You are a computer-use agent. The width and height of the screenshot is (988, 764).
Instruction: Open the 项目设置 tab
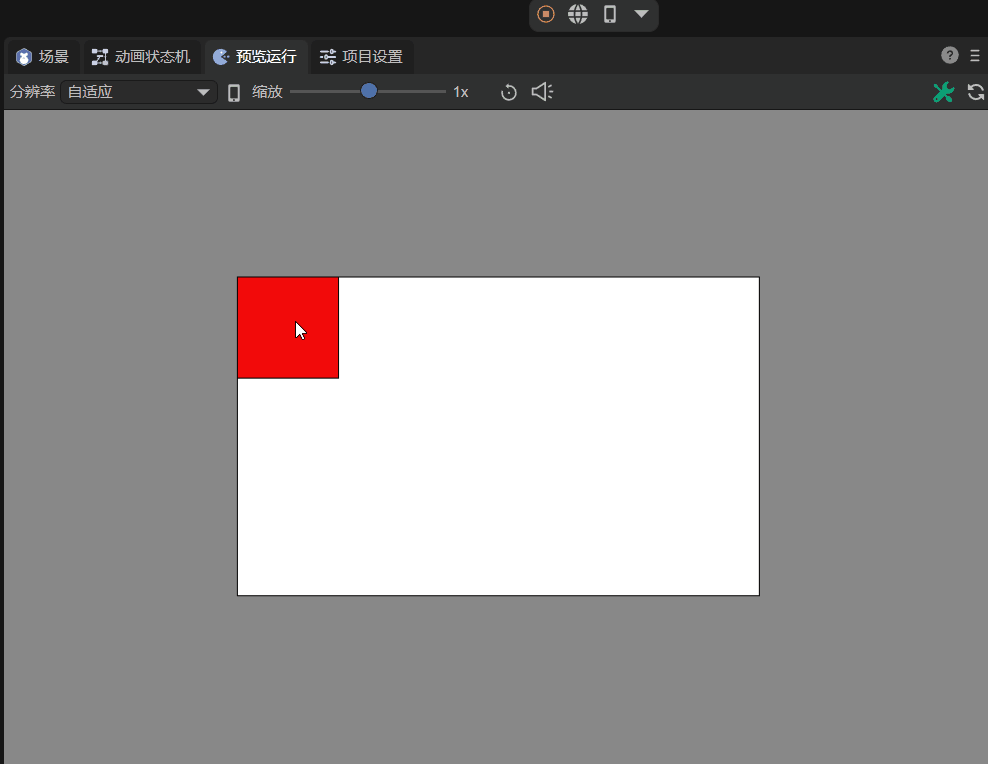361,57
